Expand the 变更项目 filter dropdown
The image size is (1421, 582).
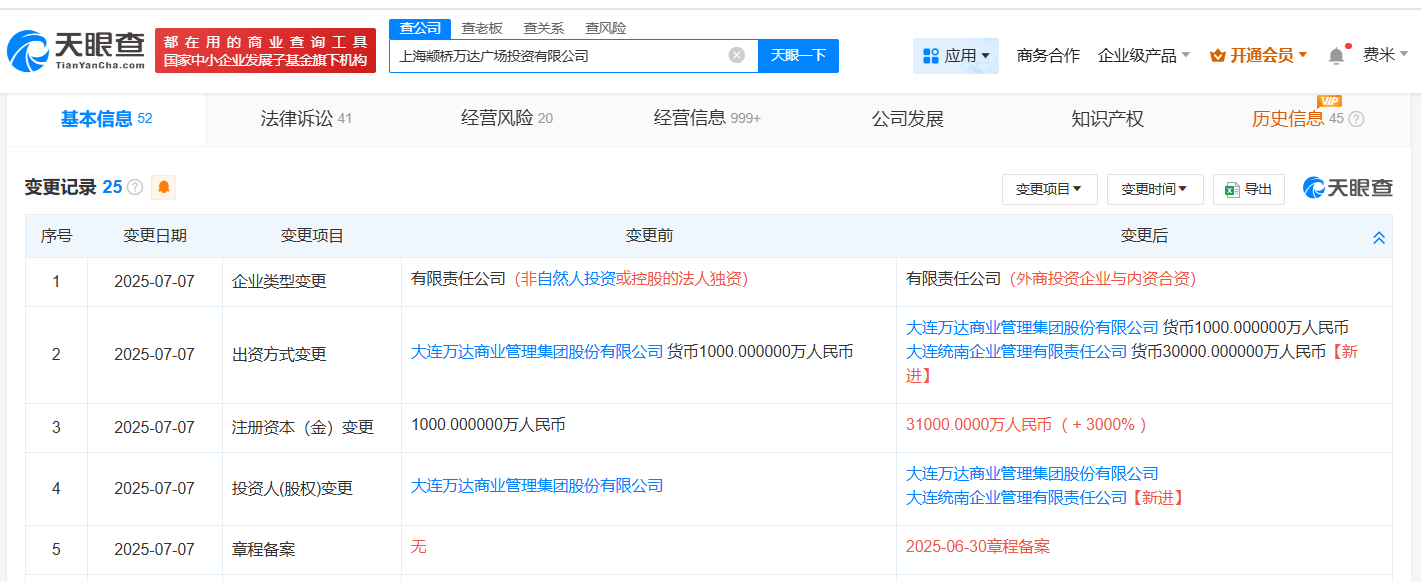1049,189
